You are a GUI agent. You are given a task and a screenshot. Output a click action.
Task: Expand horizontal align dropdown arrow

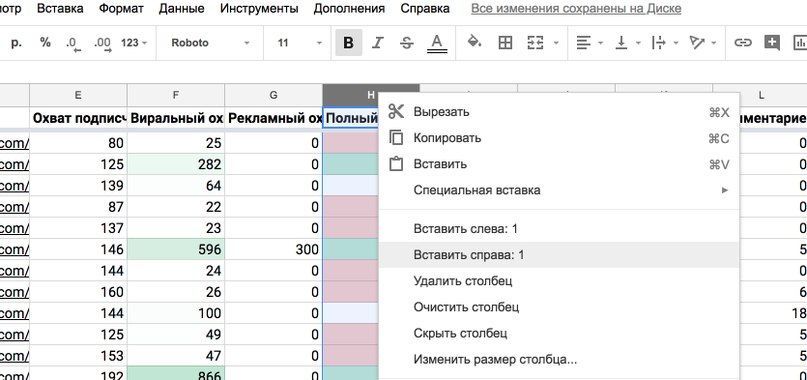click(600, 43)
